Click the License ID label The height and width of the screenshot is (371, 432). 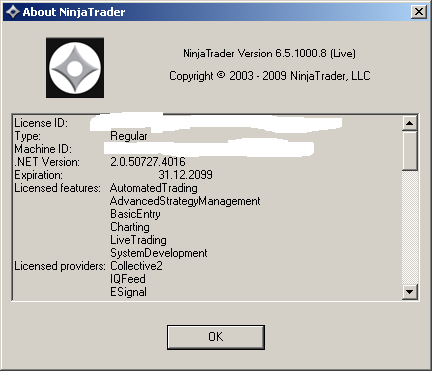pyautogui.click(x=41, y=123)
